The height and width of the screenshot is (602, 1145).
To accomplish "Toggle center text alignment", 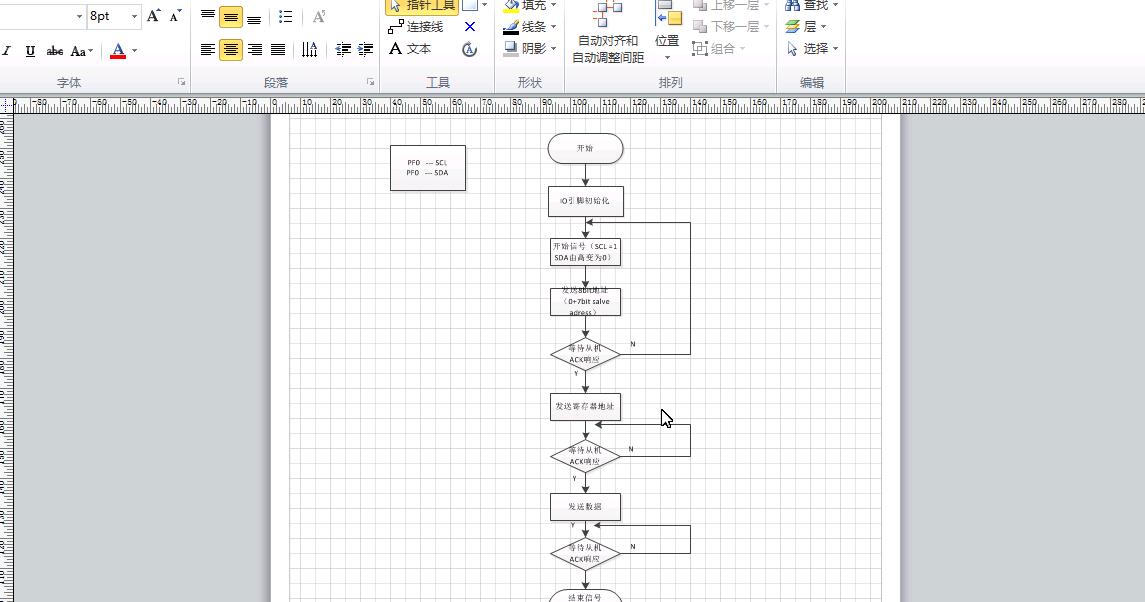I will pos(231,50).
